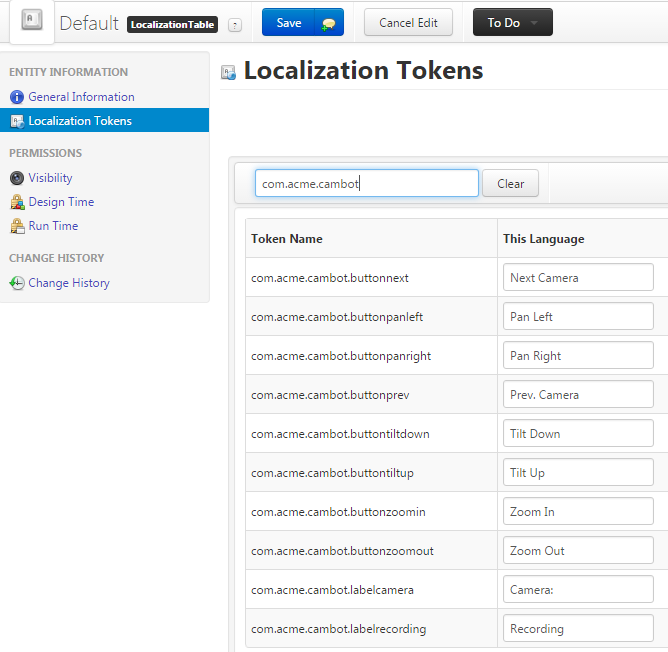Edit the Pan Right translation field

click(x=578, y=355)
